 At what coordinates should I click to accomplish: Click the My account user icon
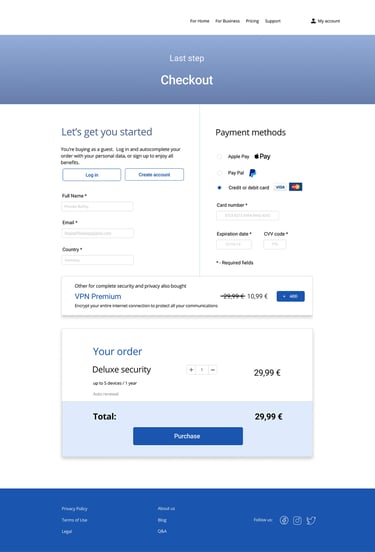313,21
